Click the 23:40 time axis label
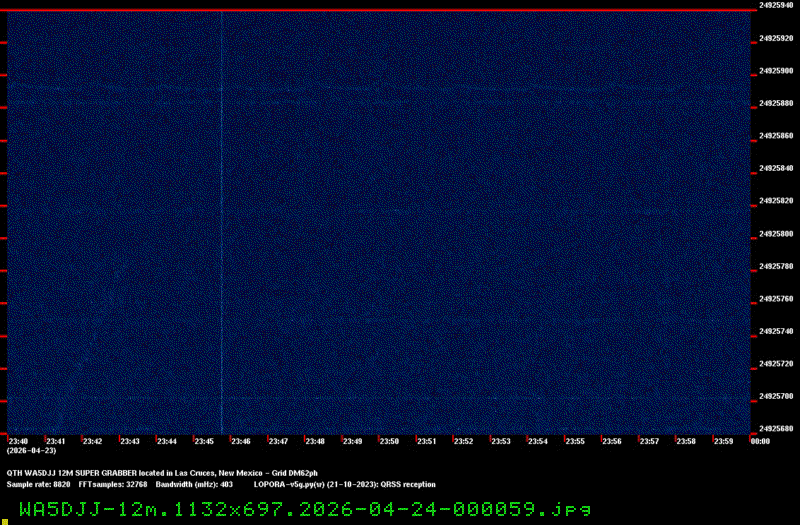Image resolution: width=800 pixels, height=525 pixels. pos(18,441)
